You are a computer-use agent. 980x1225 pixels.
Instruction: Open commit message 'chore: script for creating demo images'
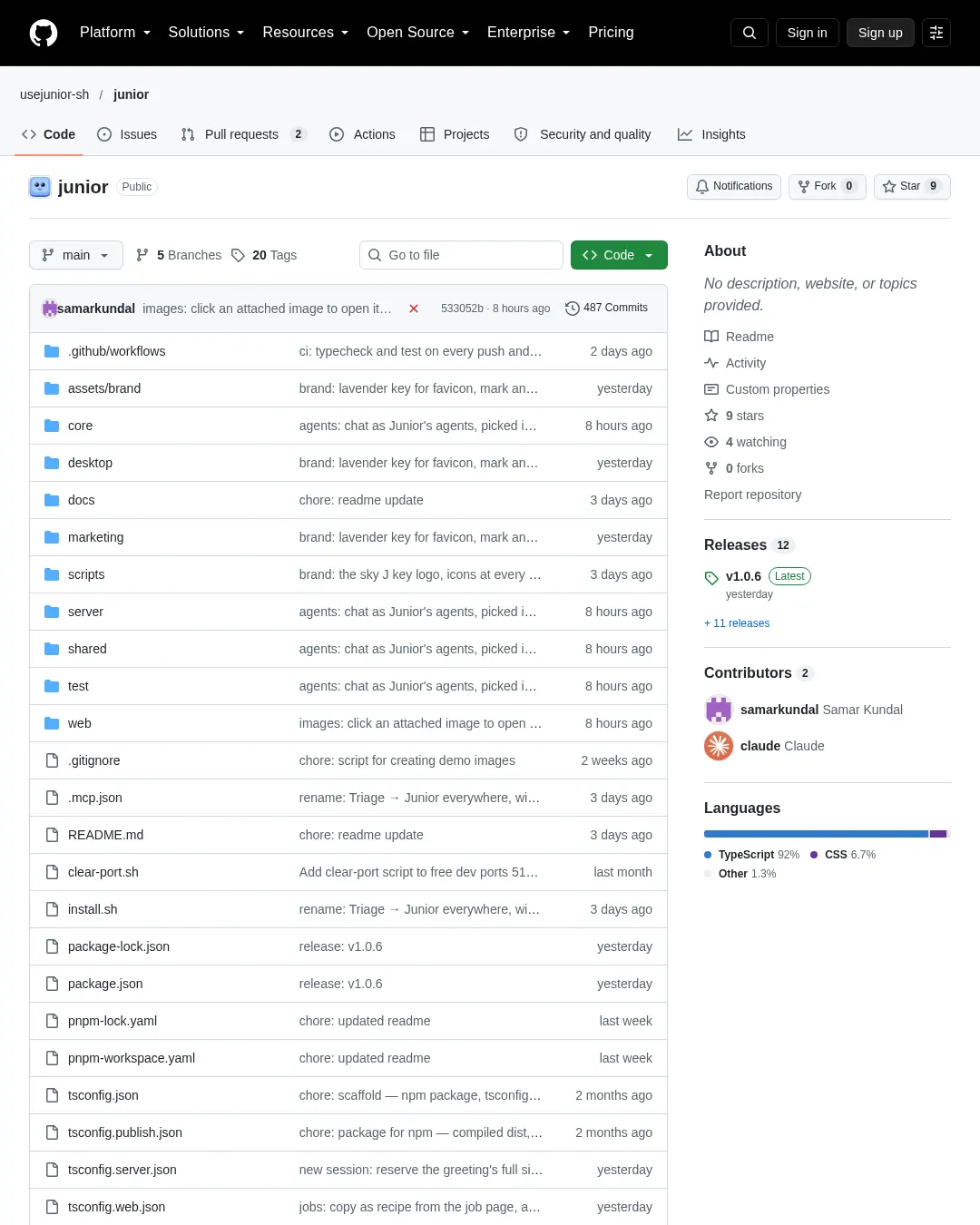pos(407,760)
